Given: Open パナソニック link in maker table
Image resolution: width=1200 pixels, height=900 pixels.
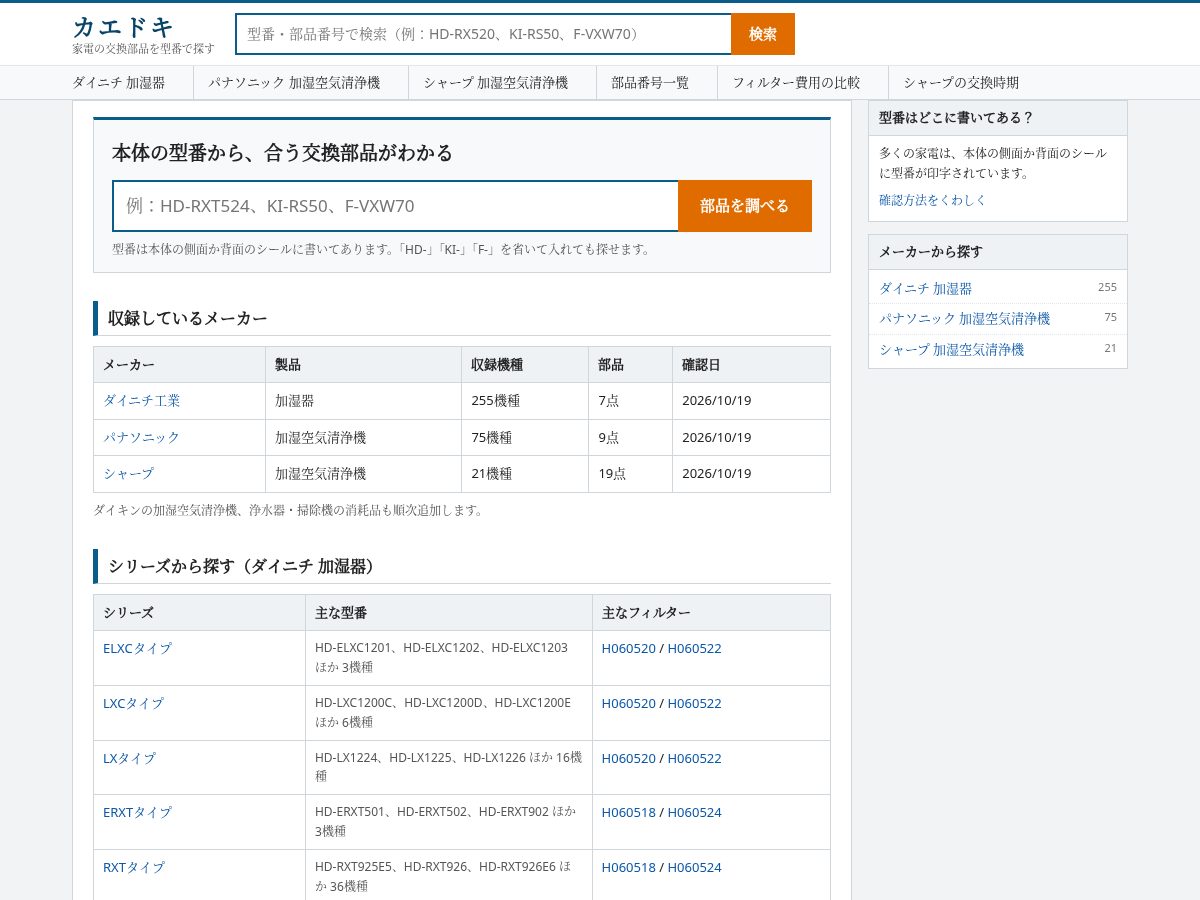Looking at the screenshot, I should [142, 437].
